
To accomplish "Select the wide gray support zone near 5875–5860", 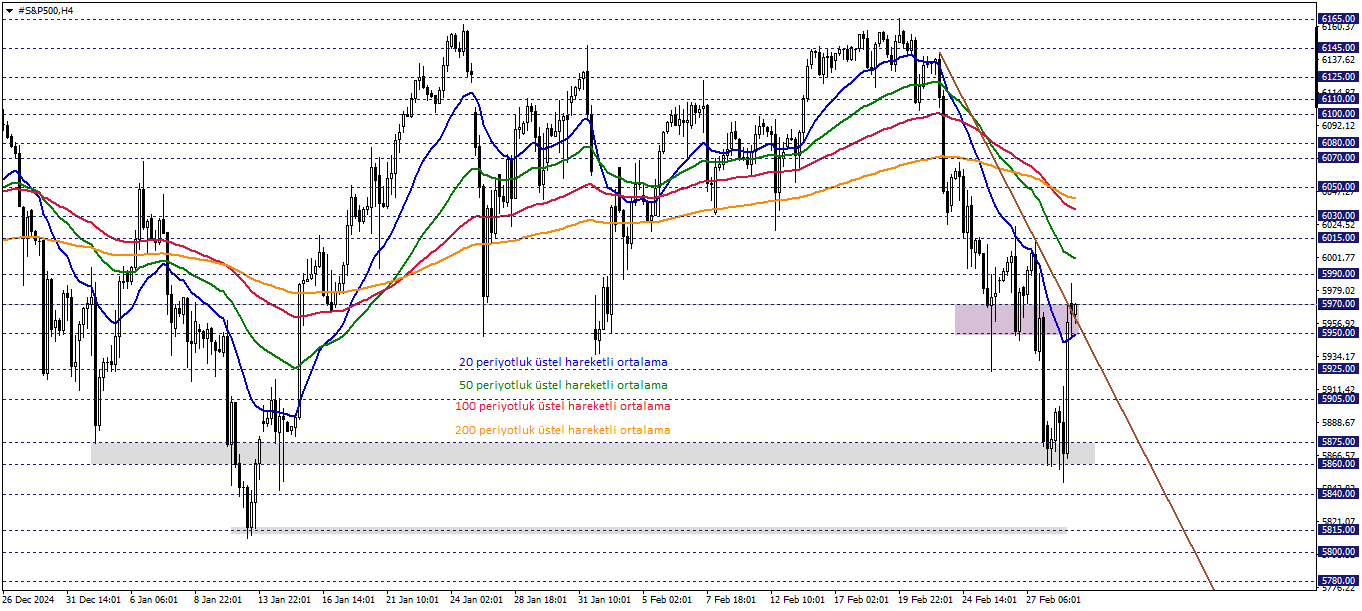I will (x=593, y=453).
